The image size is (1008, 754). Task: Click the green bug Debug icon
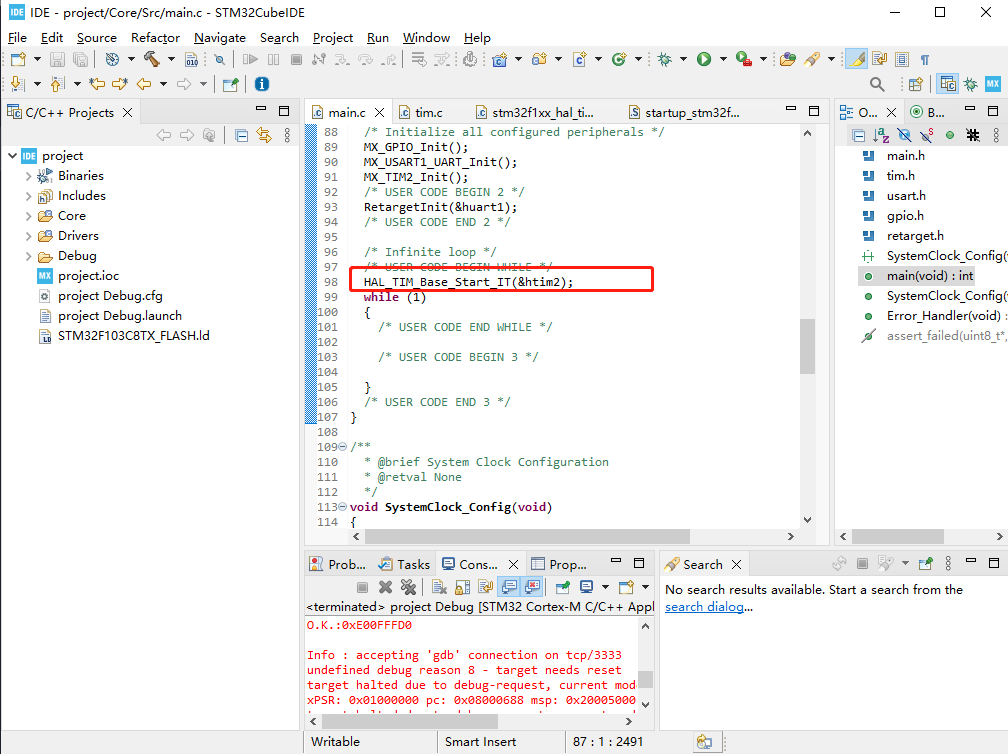[x=664, y=60]
